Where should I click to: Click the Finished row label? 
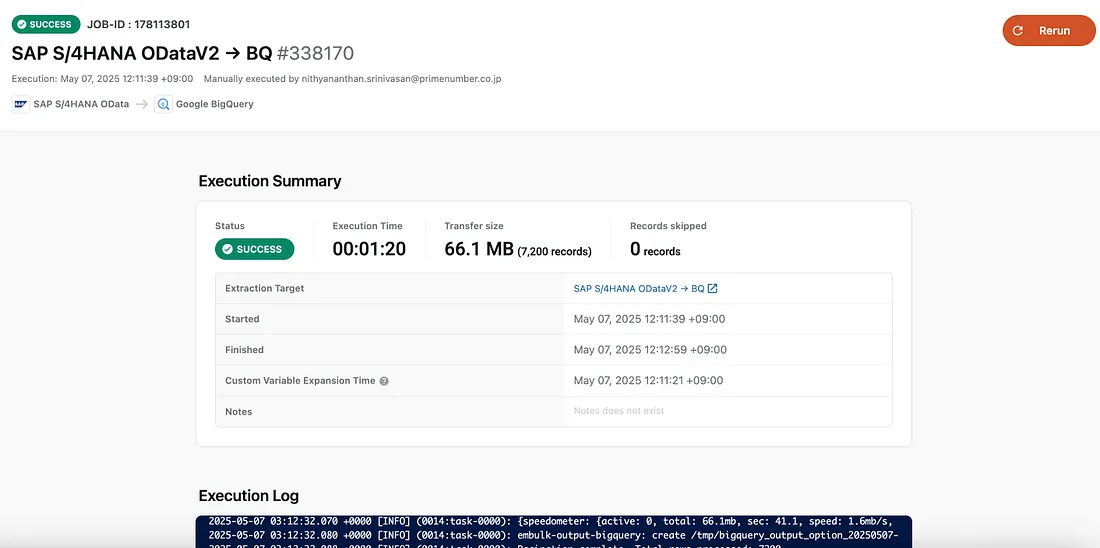pyautogui.click(x=244, y=350)
